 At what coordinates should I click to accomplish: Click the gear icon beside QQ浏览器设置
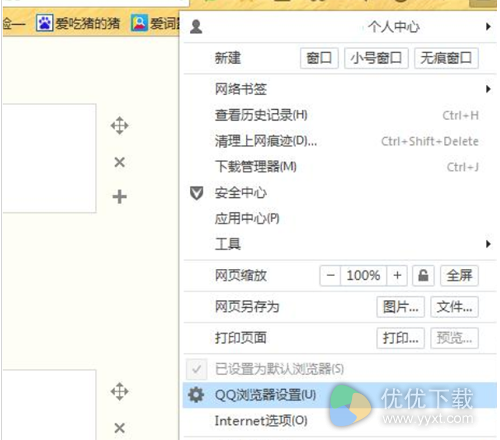(196, 395)
